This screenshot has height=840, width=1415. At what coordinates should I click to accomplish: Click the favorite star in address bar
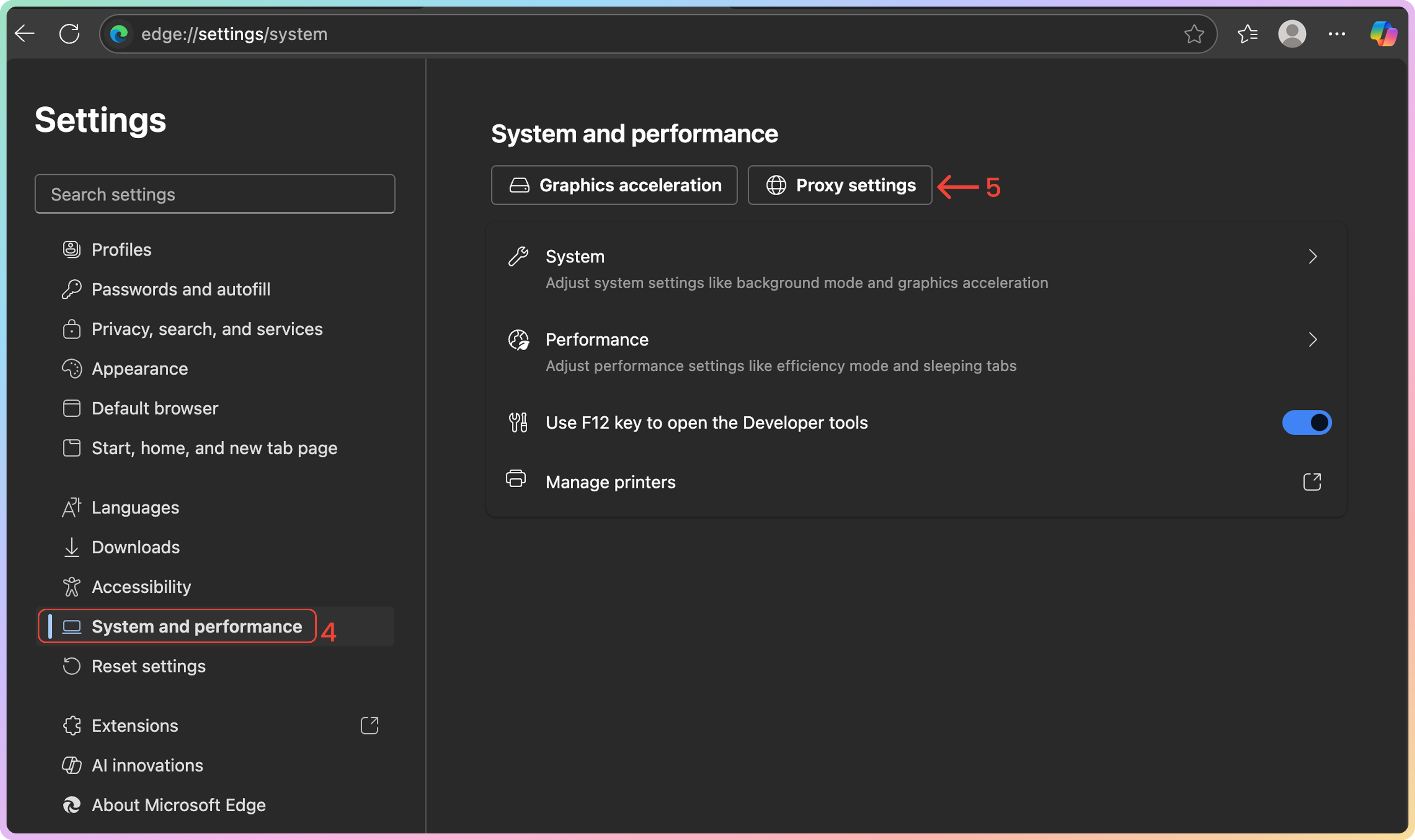coord(1194,34)
